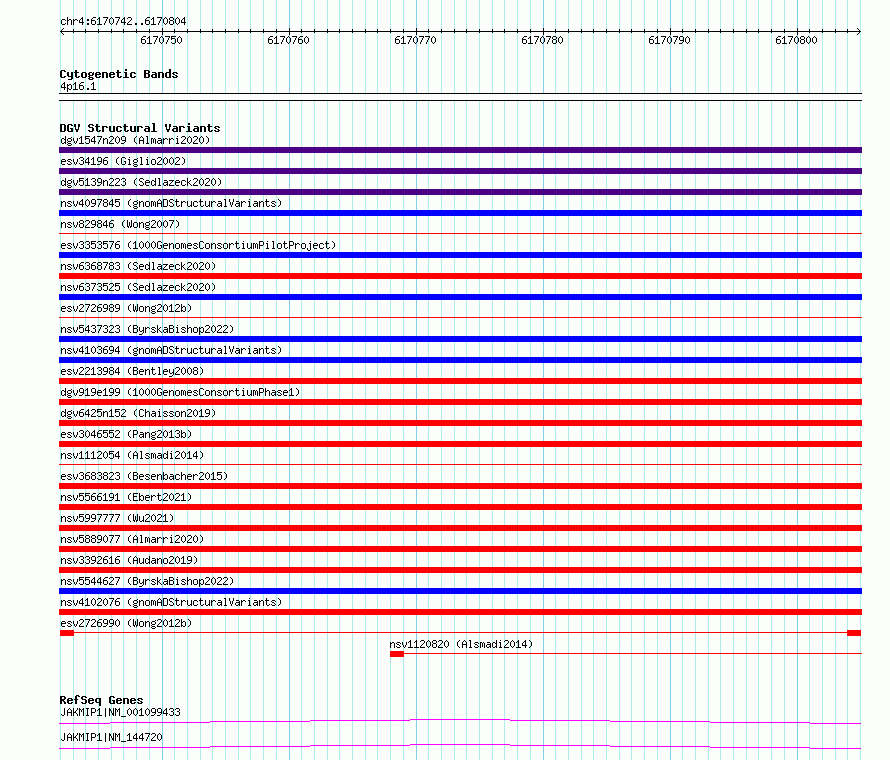Open variant esv3683823 (Besenbacher2015)
Viewport: 890px width, 760px height.
(x=144, y=476)
